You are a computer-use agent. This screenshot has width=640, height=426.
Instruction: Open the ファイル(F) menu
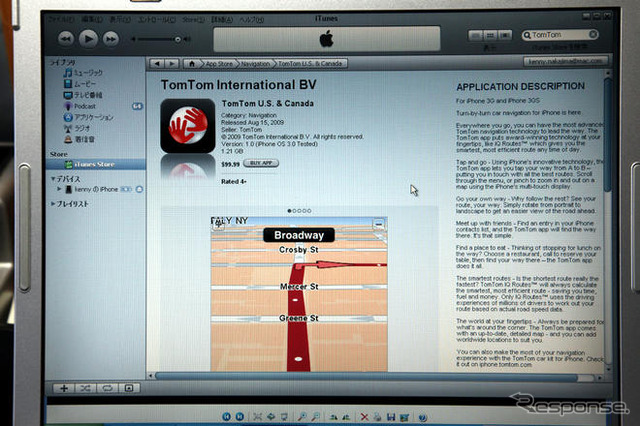[x=61, y=19]
